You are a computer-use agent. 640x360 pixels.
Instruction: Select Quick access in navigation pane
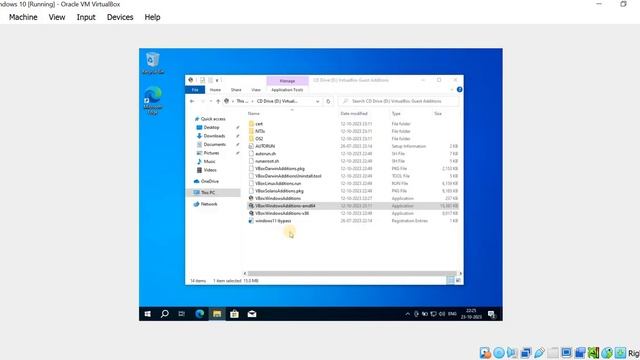click(213, 119)
